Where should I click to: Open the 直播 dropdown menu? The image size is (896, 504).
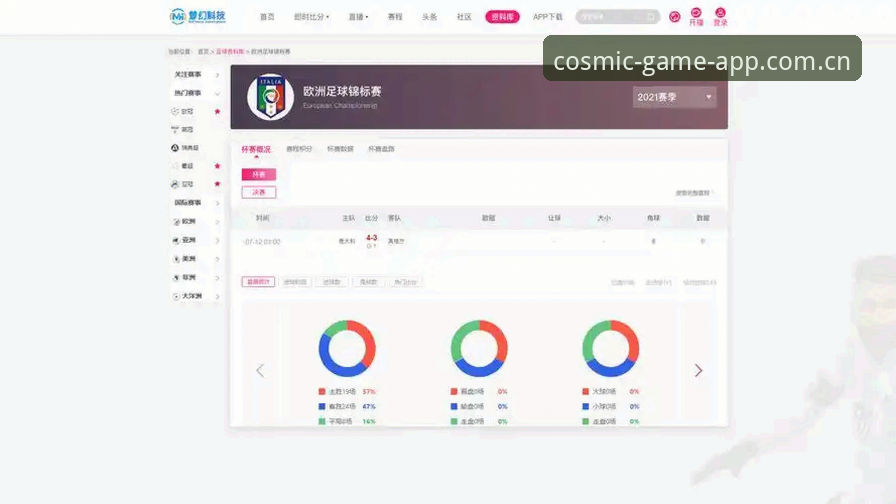[358, 17]
